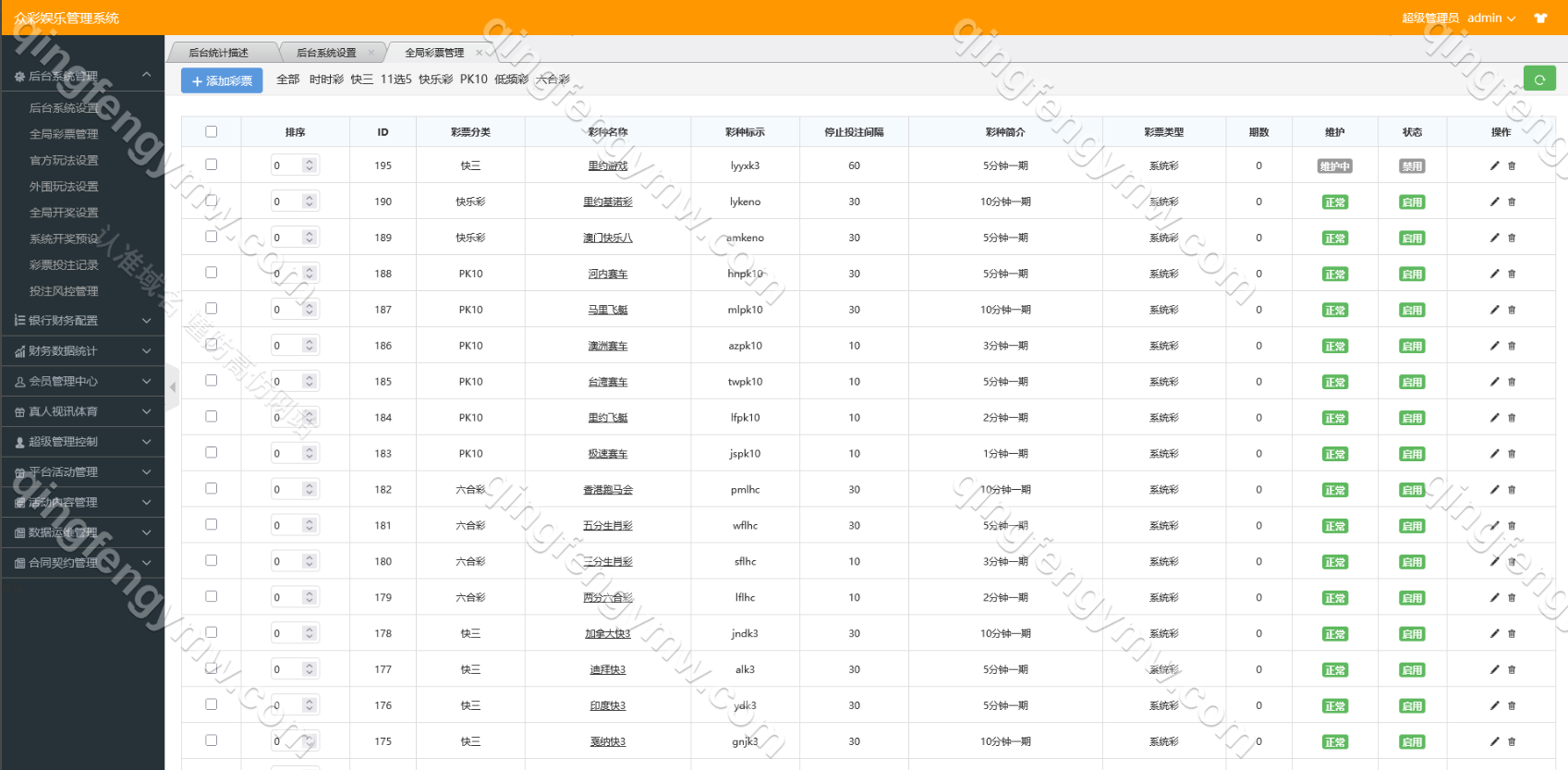Click edit pencil icon for row ID 186
This screenshot has height=770, width=1568.
tap(1494, 346)
